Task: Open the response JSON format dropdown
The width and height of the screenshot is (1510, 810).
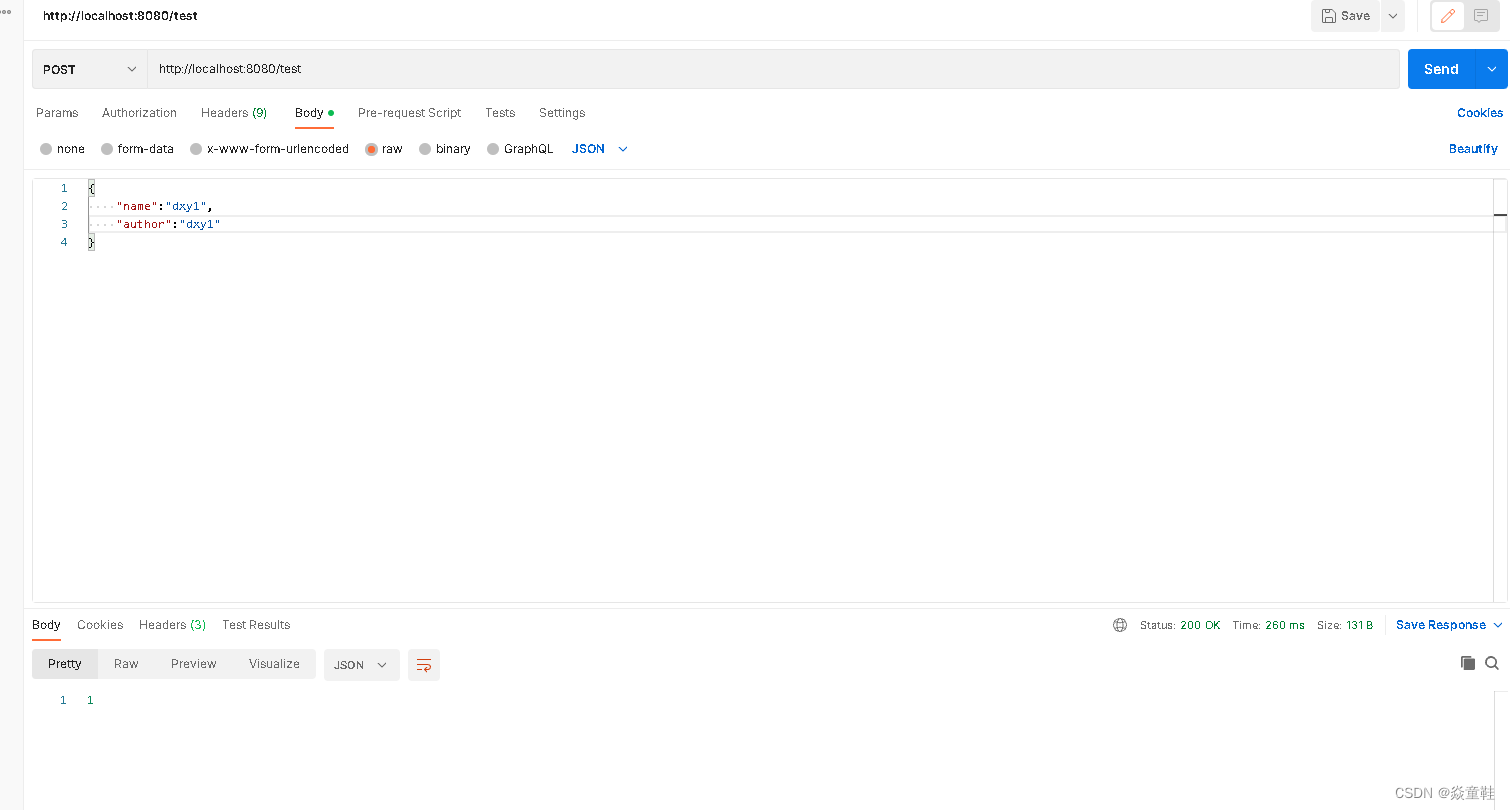Action: 361,665
